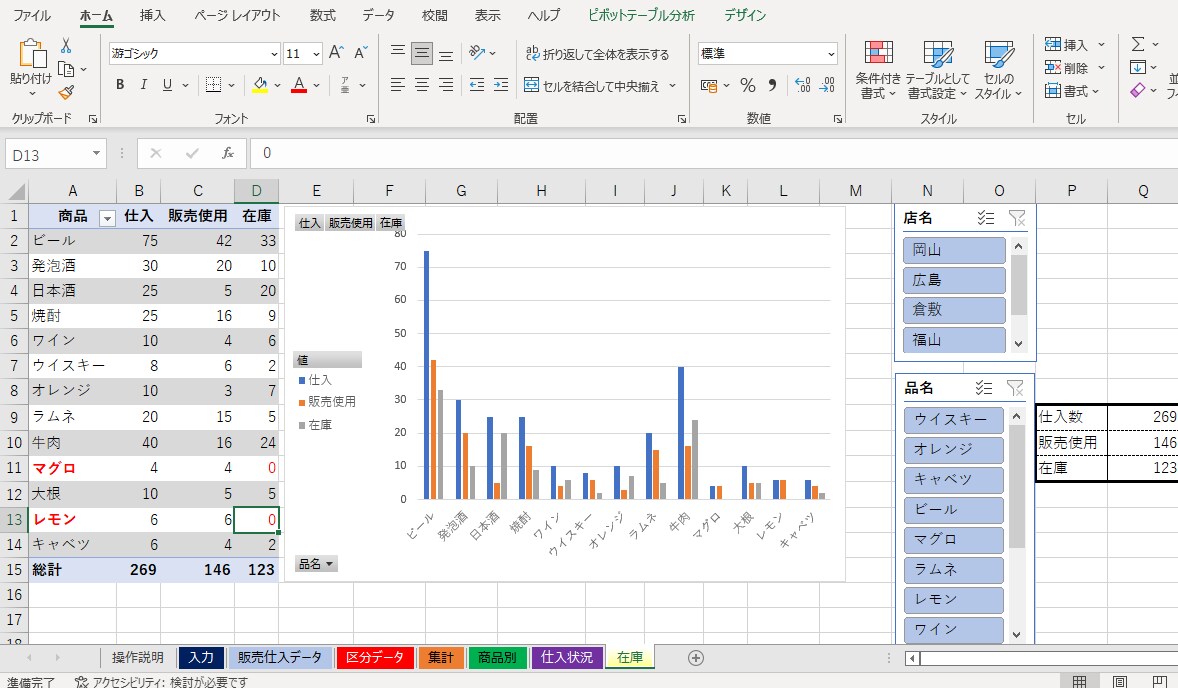Click セルを結合して中央揃え merge button
The height and width of the screenshot is (688, 1178).
[x=591, y=86]
